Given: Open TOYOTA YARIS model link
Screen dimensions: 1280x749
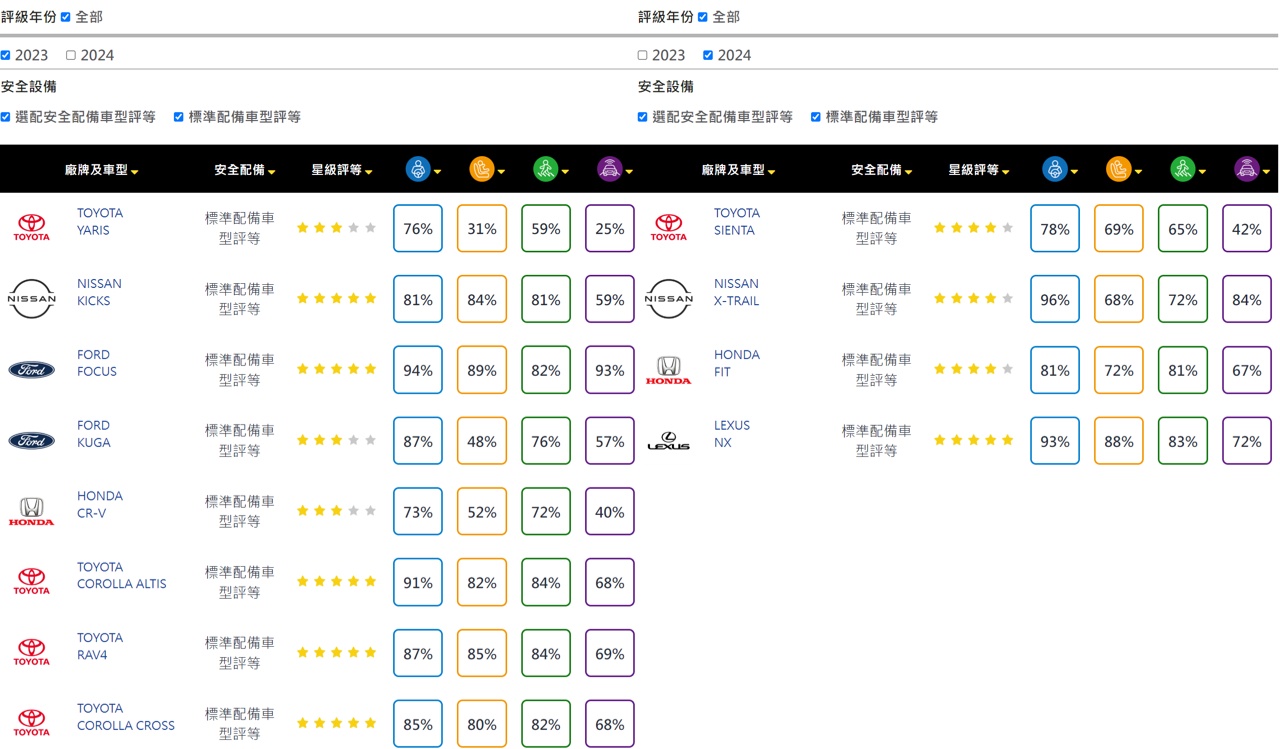Looking at the screenshot, I should [100, 221].
